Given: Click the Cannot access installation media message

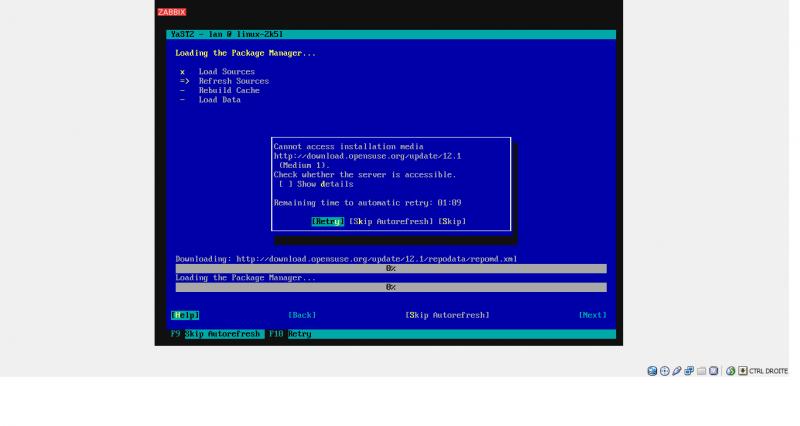Looking at the screenshot, I should tap(348, 146).
